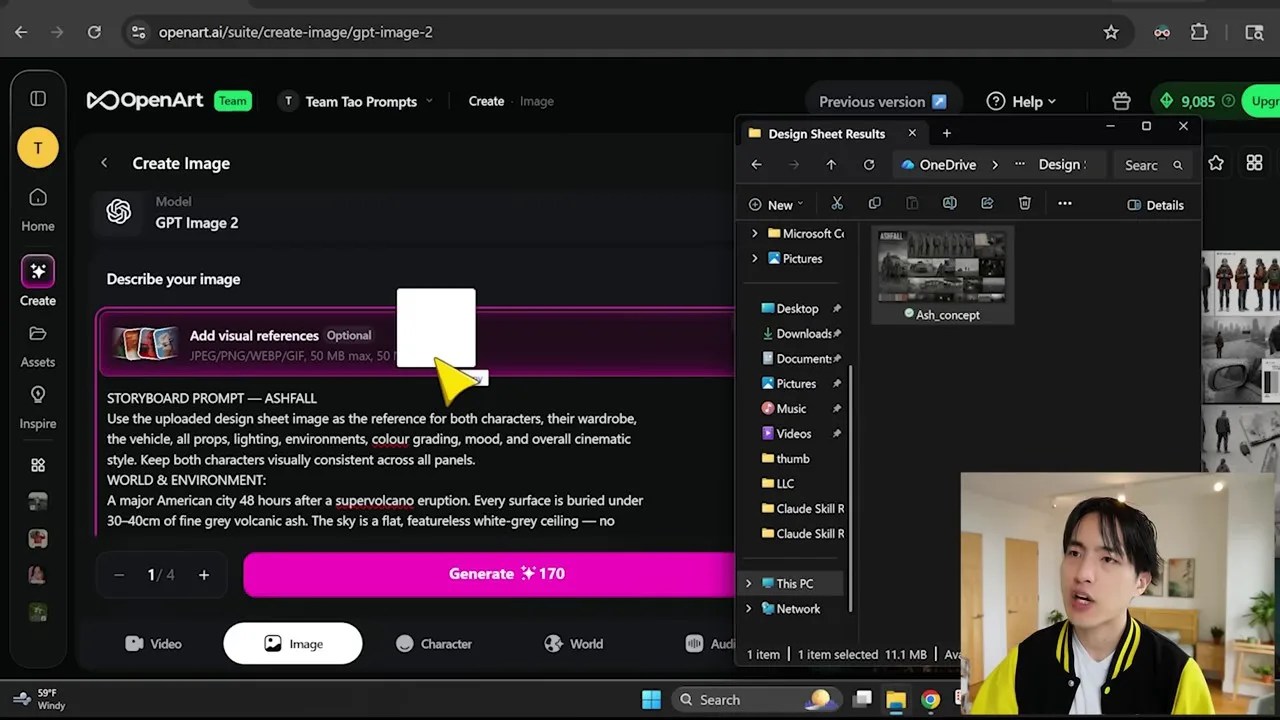Share the selected file in File Explorer
The width and height of the screenshot is (1280, 720).
click(987, 204)
